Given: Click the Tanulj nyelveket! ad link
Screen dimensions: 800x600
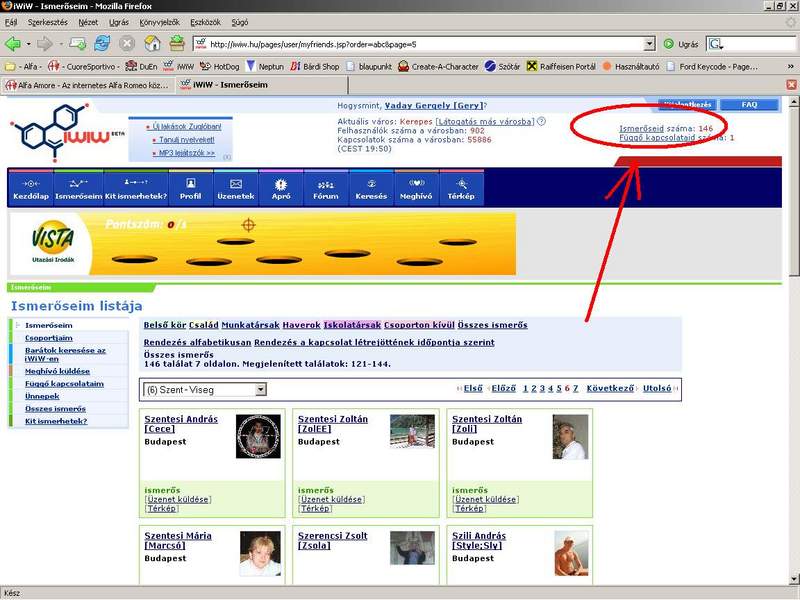Looking at the screenshot, I should coord(187,140).
